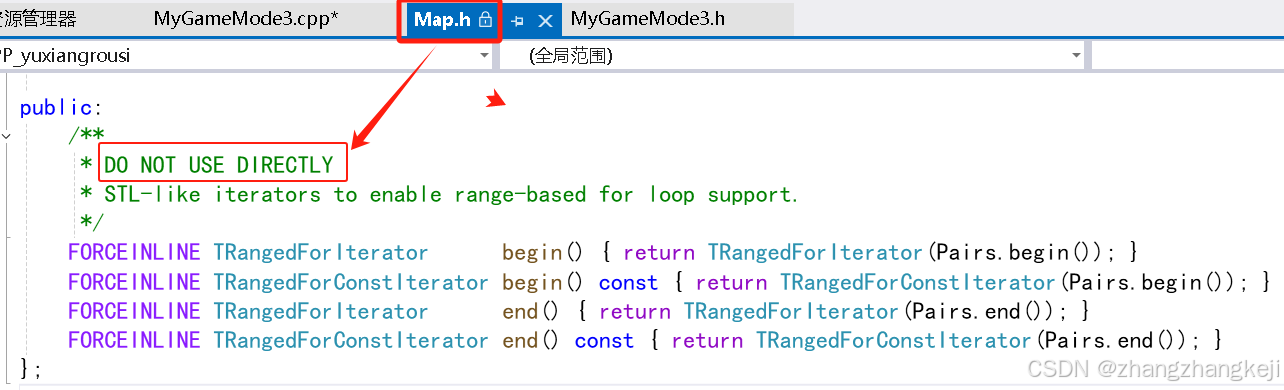Click the 'public:' keyword in the code
The image size is (1284, 390).
(61, 108)
